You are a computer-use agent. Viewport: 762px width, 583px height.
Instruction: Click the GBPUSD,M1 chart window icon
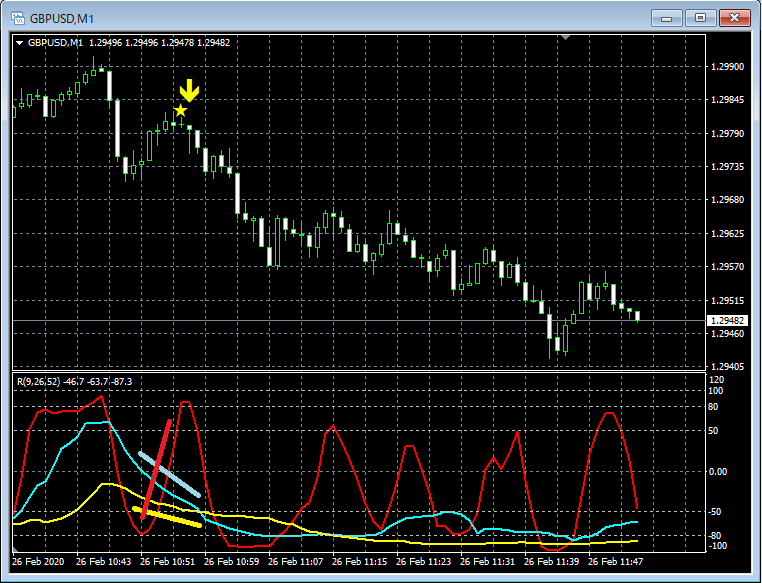tap(17, 18)
